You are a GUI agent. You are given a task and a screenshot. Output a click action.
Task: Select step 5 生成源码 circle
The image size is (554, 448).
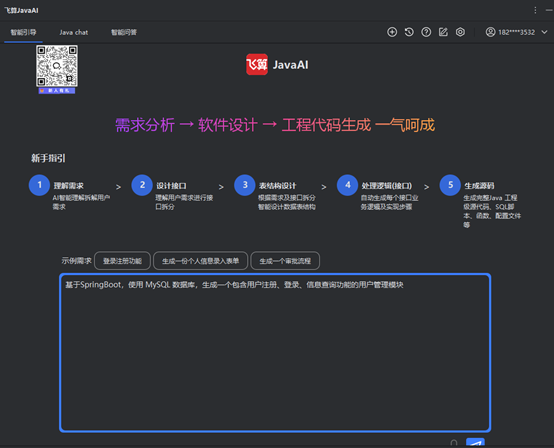pyautogui.click(x=450, y=185)
